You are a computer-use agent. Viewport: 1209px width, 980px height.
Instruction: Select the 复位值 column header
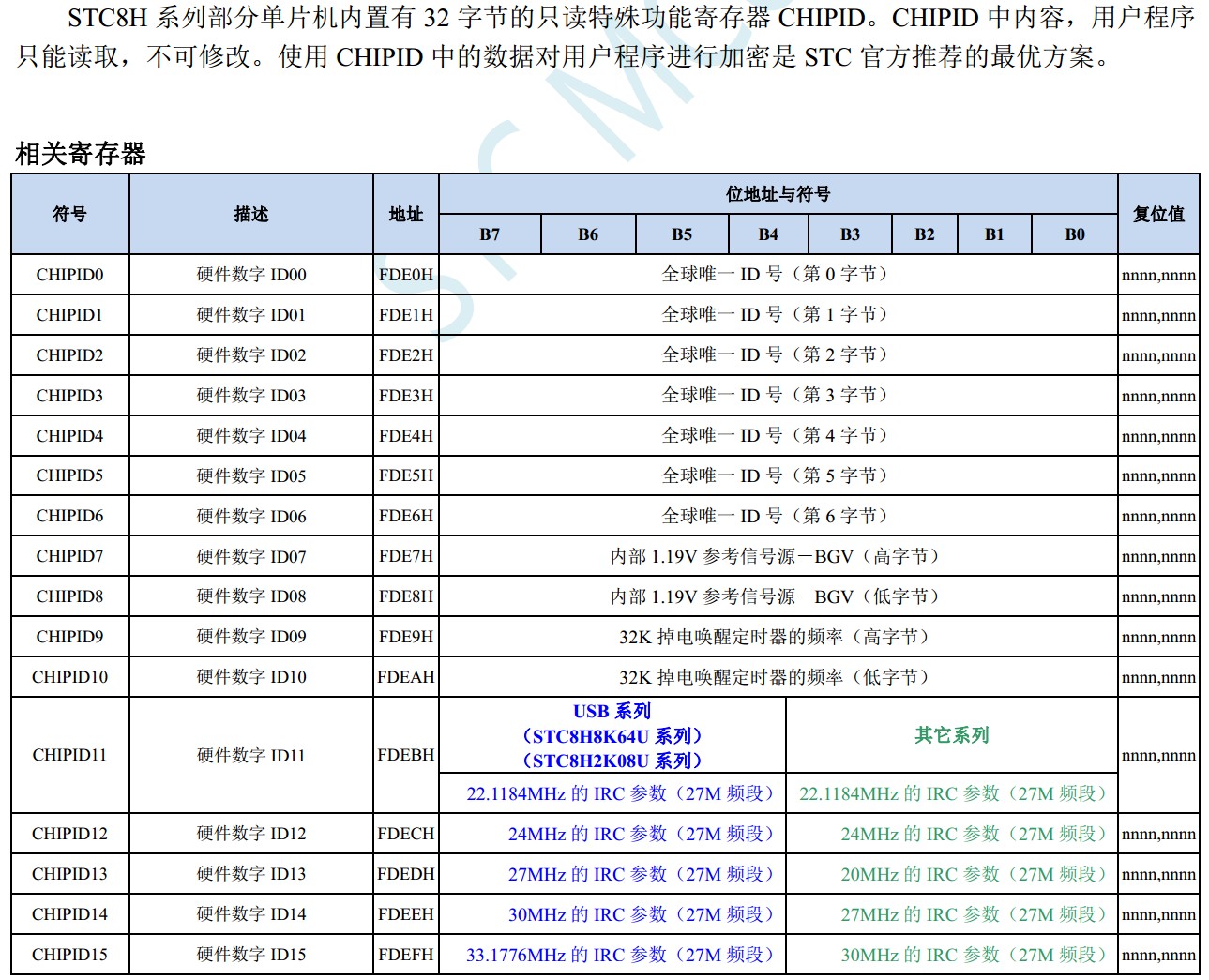[1158, 214]
